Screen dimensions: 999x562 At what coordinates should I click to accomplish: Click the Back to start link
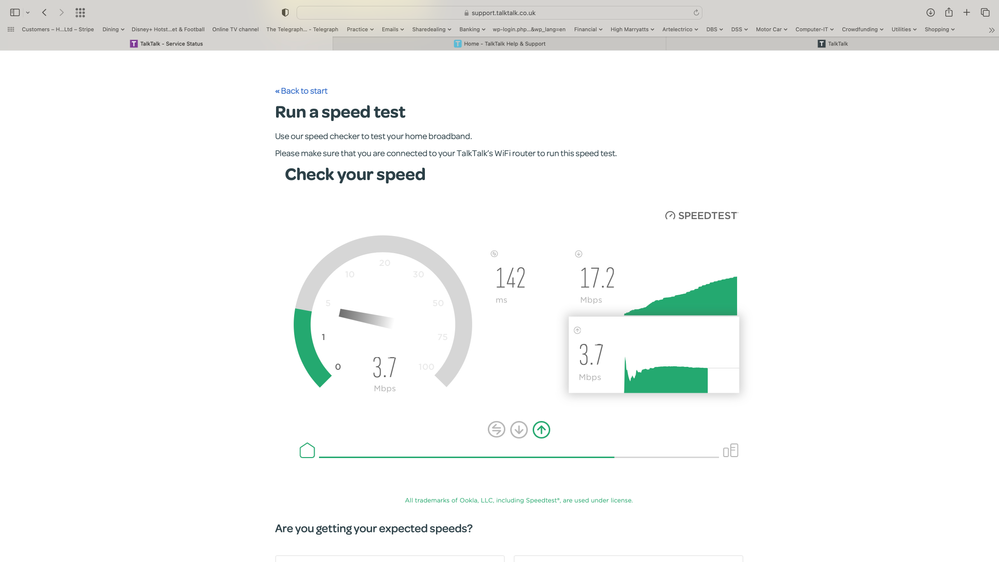click(301, 91)
